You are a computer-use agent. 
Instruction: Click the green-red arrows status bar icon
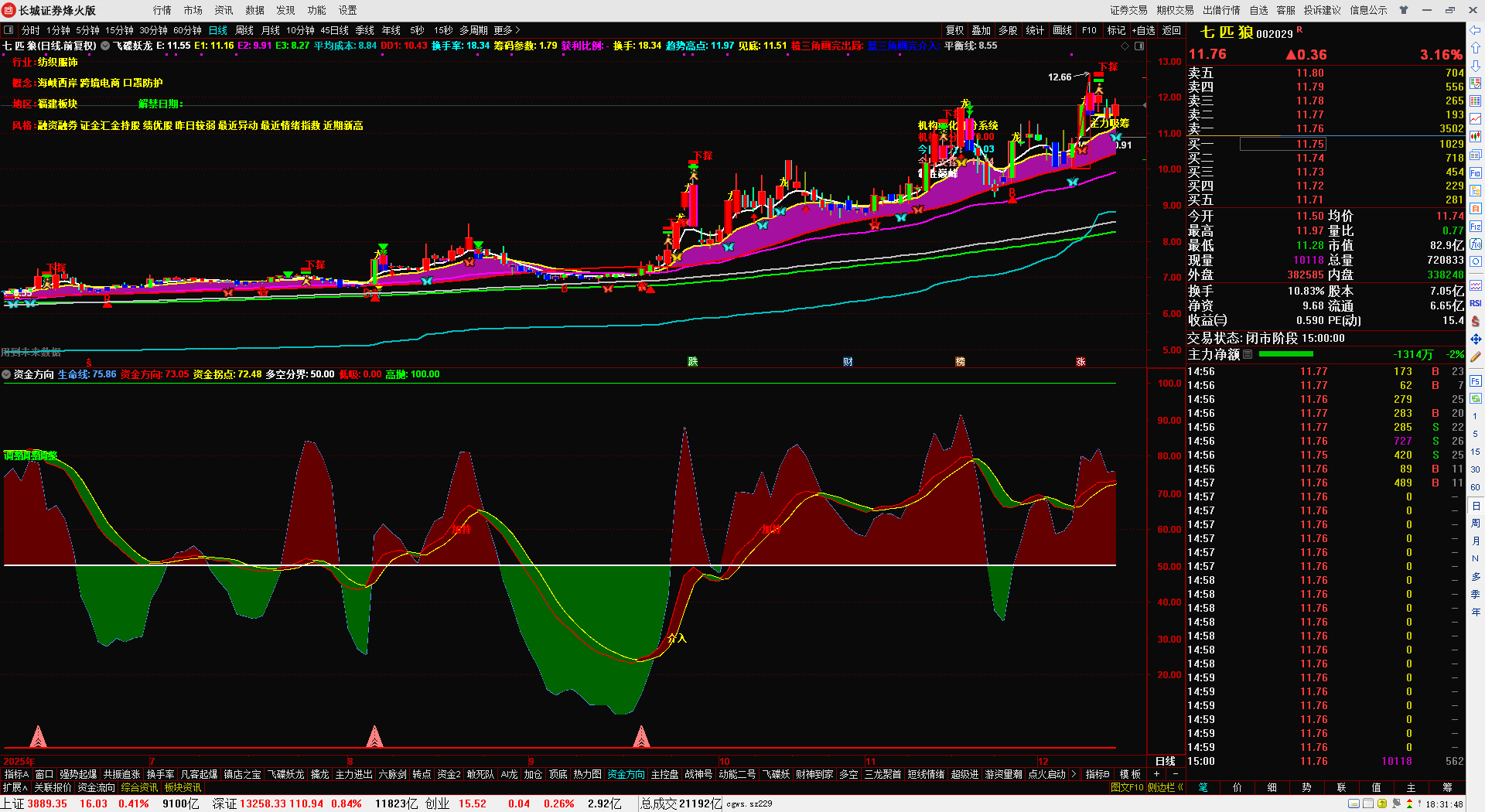tap(1409, 804)
